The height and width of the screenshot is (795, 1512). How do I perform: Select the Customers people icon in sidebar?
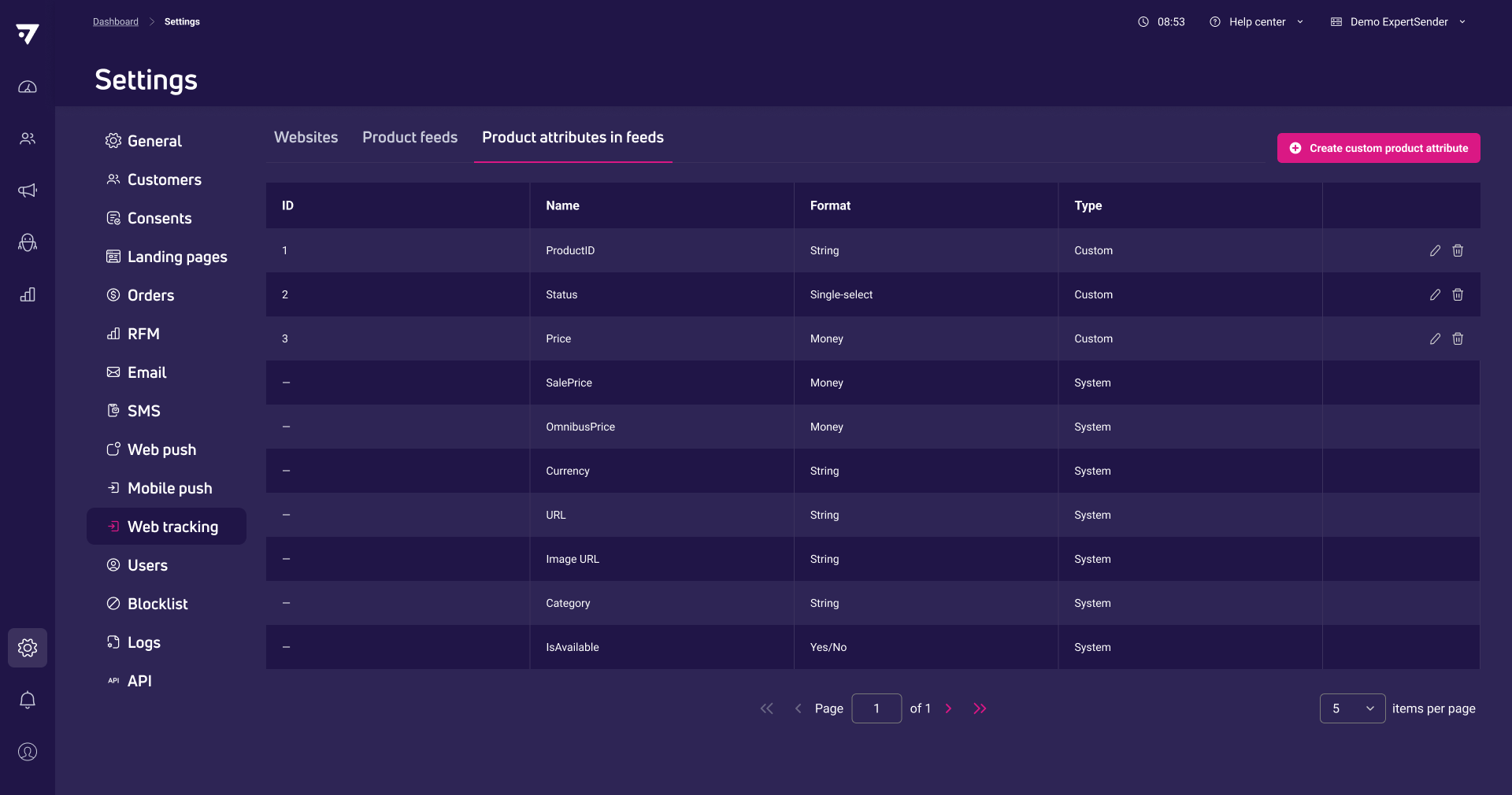pos(28,139)
